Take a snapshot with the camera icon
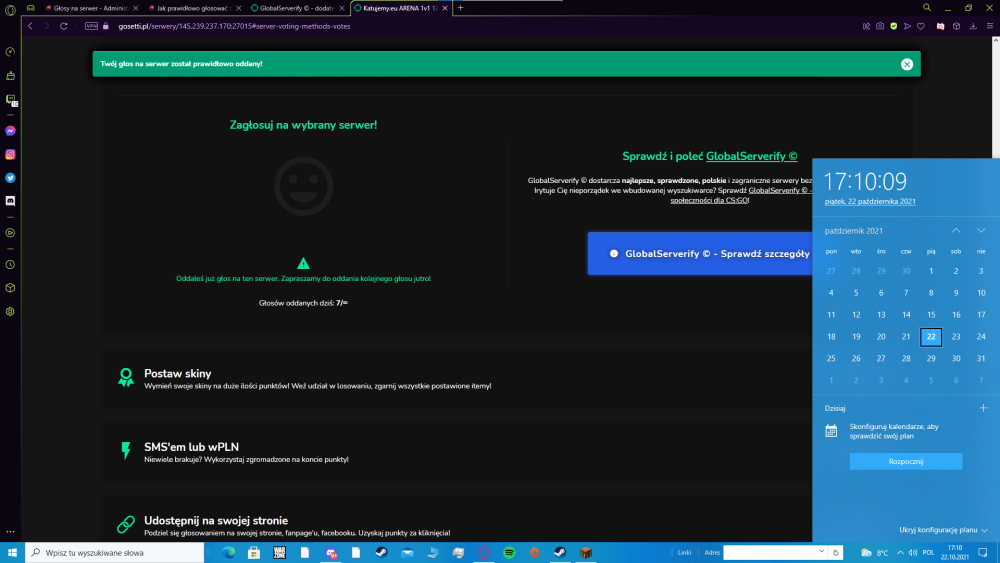 click(880, 26)
